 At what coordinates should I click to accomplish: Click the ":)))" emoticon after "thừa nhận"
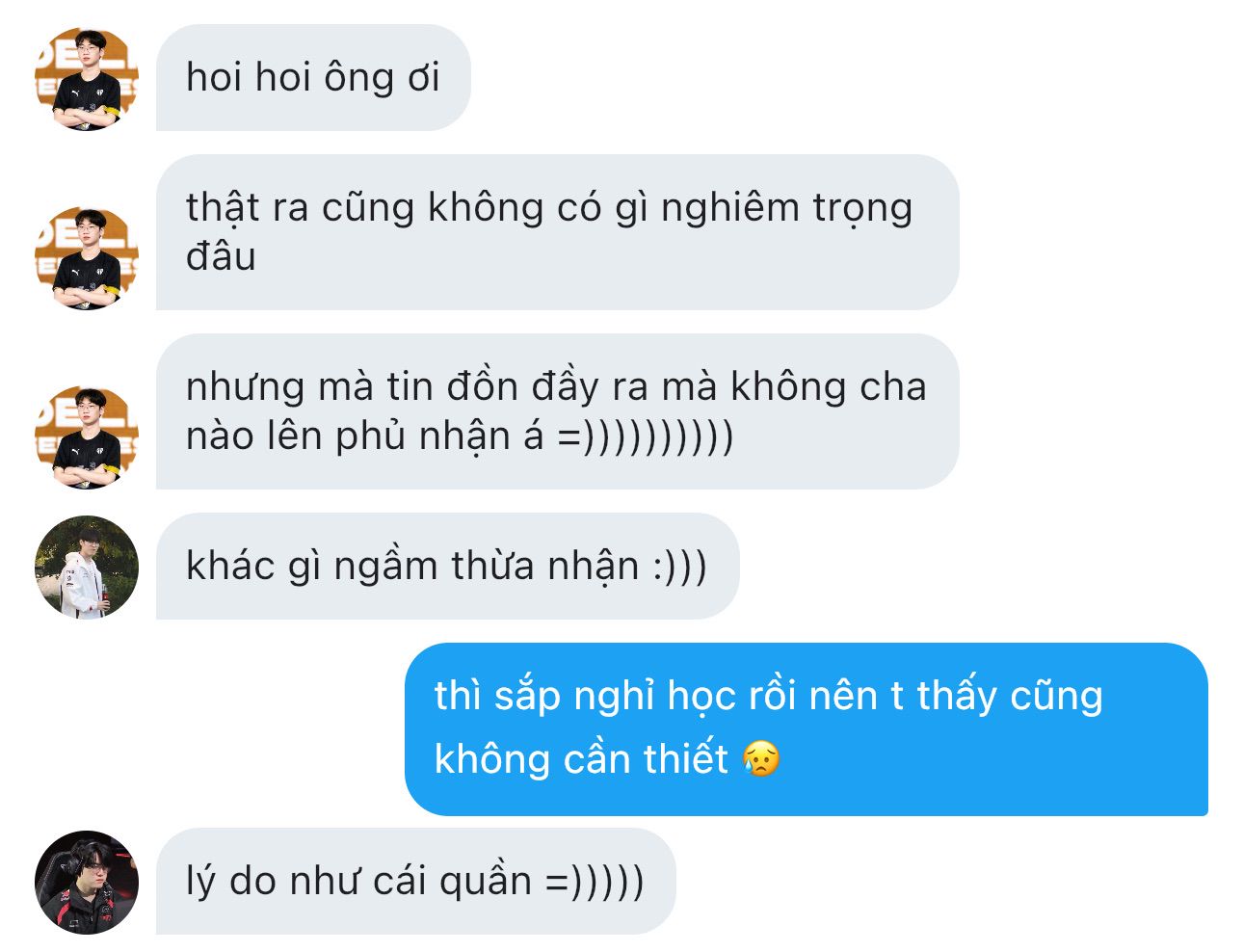point(679,567)
